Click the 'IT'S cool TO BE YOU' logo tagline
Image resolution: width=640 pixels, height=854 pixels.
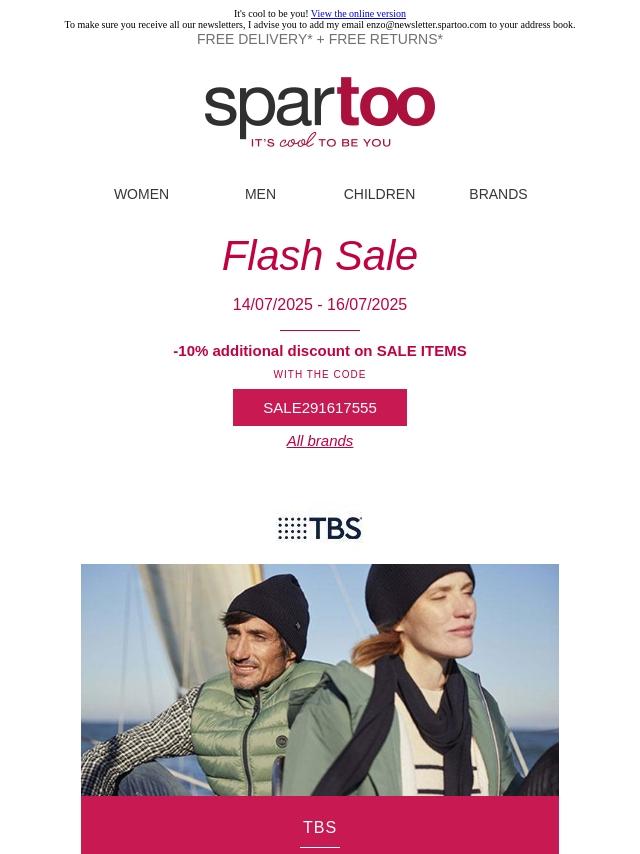pyautogui.click(x=321, y=142)
